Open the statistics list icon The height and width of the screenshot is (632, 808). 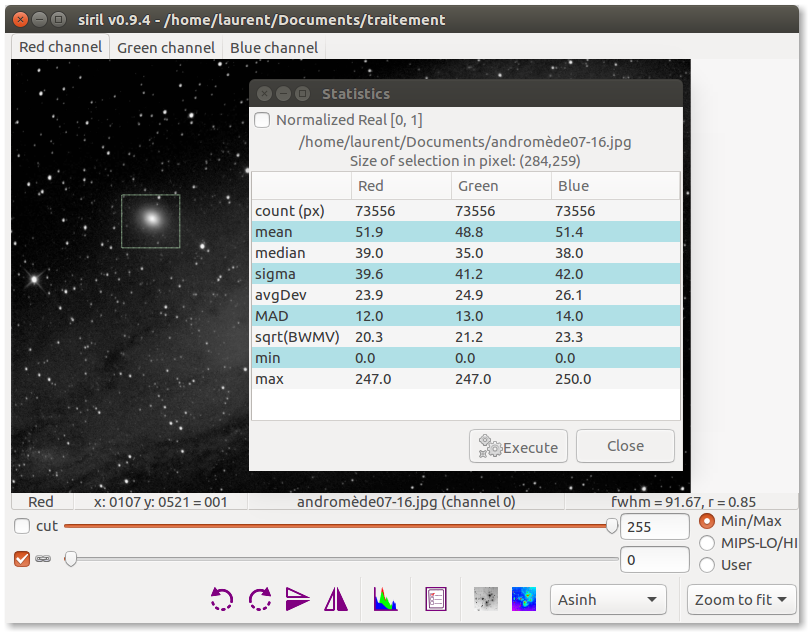pos(435,599)
